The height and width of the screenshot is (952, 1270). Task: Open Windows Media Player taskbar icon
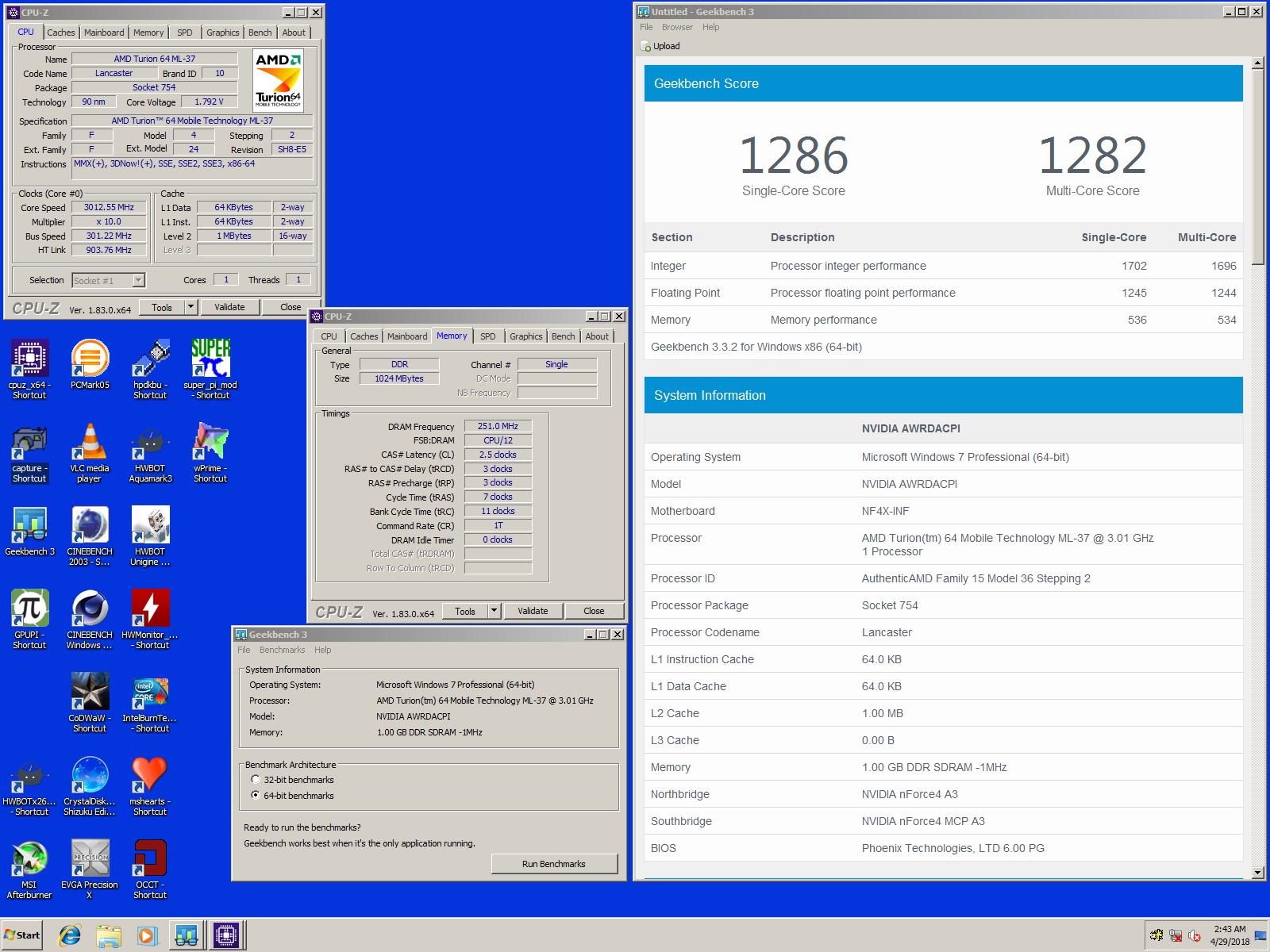147,935
